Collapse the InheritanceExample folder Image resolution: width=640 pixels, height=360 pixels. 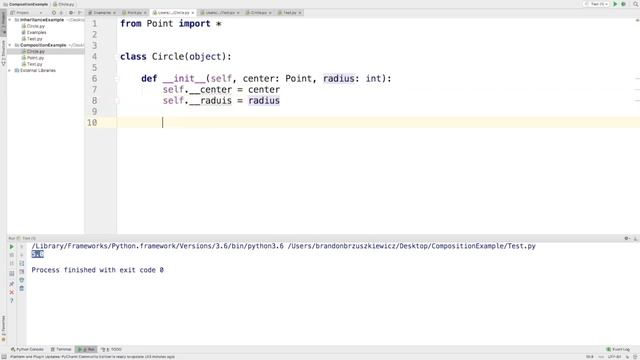coord(10,20)
